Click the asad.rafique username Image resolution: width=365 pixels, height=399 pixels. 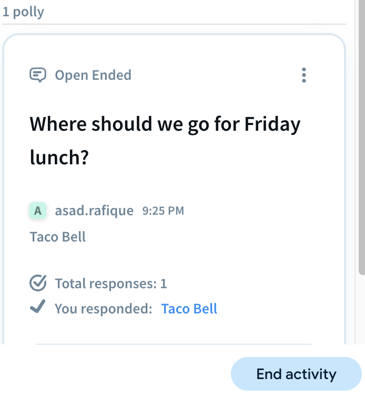[94, 211]
